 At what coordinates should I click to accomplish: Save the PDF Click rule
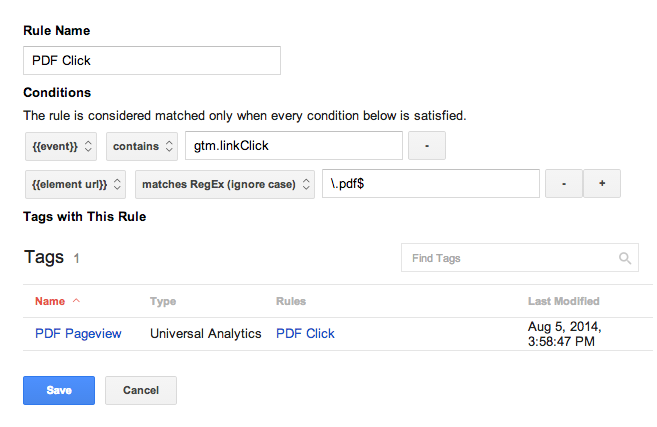59,390
